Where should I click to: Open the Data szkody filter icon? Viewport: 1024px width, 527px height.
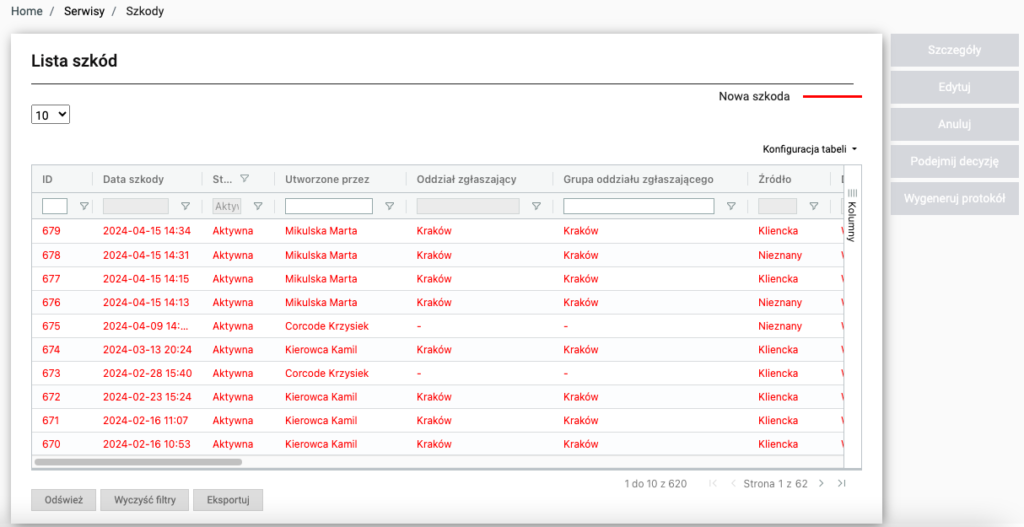point(185,206)
